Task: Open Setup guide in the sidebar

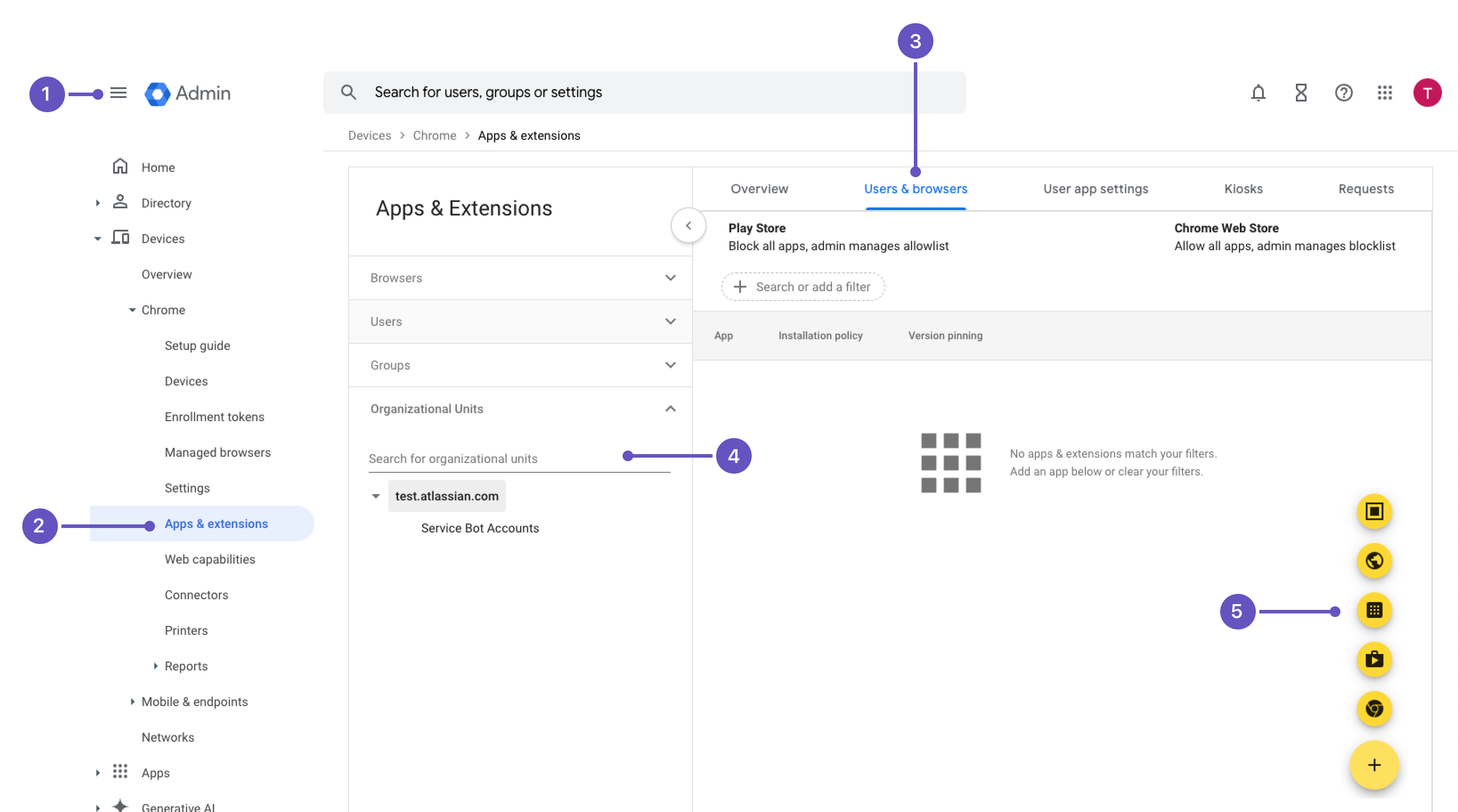Action: tap(197, 346)
